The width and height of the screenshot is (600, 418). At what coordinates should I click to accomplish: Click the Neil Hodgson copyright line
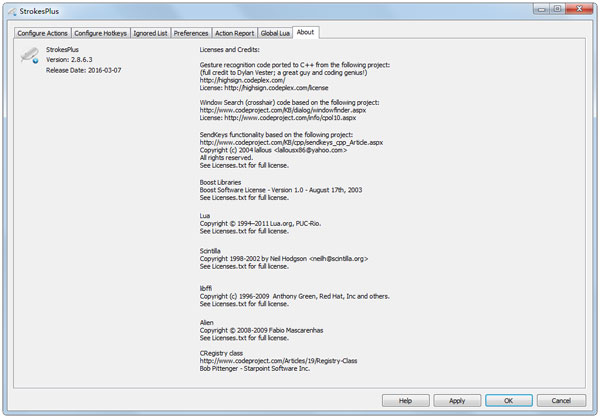click(x=284, y=259)
